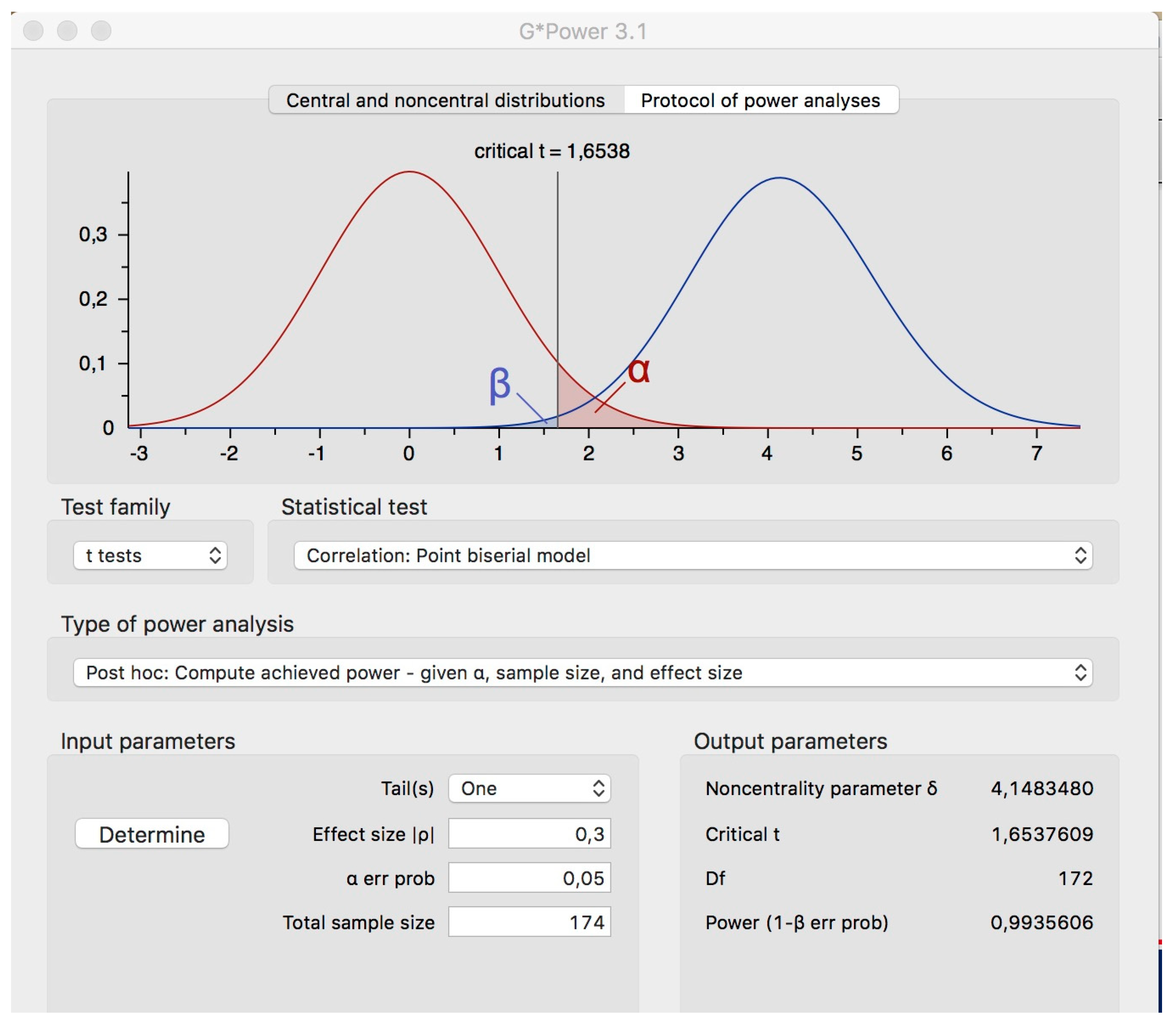Click the α err prob input field
The height and width of the screenshot is (1026, 1176).
pyautogui.click(x=529, y=878)
